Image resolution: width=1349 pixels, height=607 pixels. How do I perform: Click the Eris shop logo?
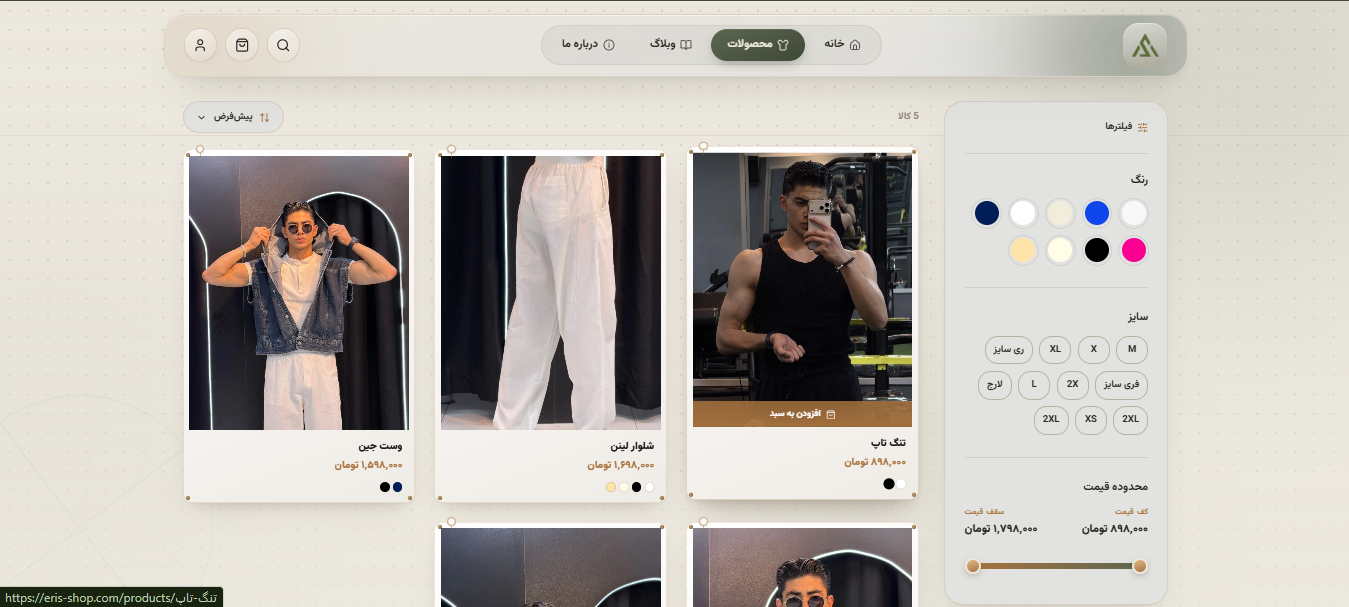tap(1144, 45)
